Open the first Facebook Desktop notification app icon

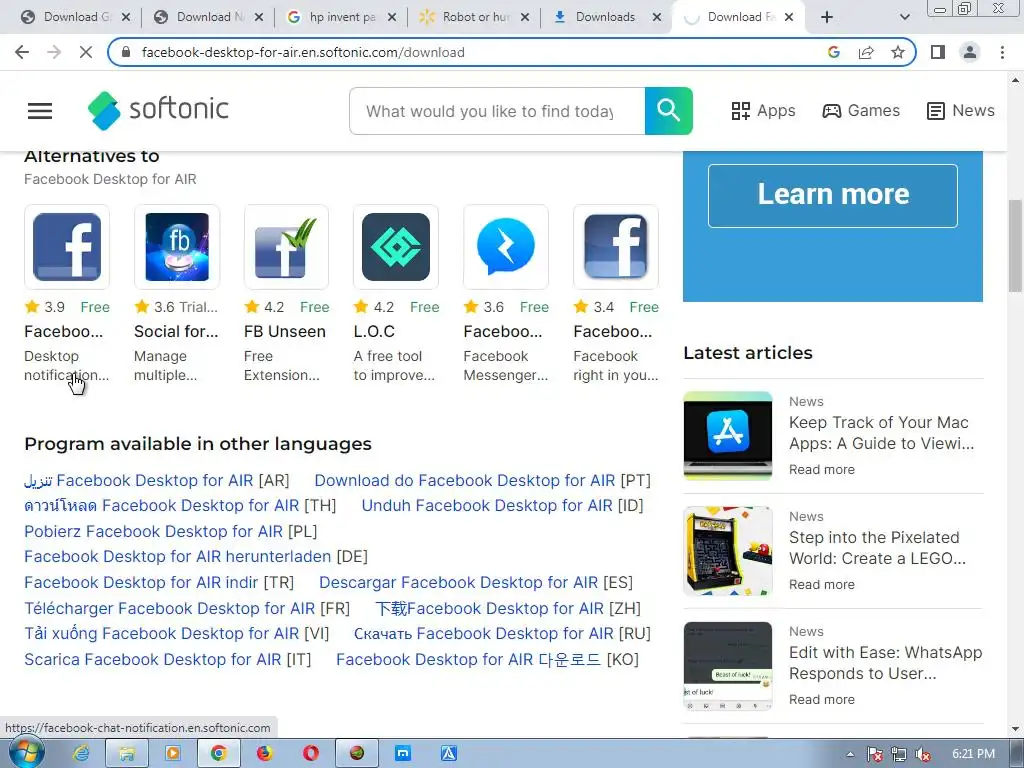[x=67, y=247]
